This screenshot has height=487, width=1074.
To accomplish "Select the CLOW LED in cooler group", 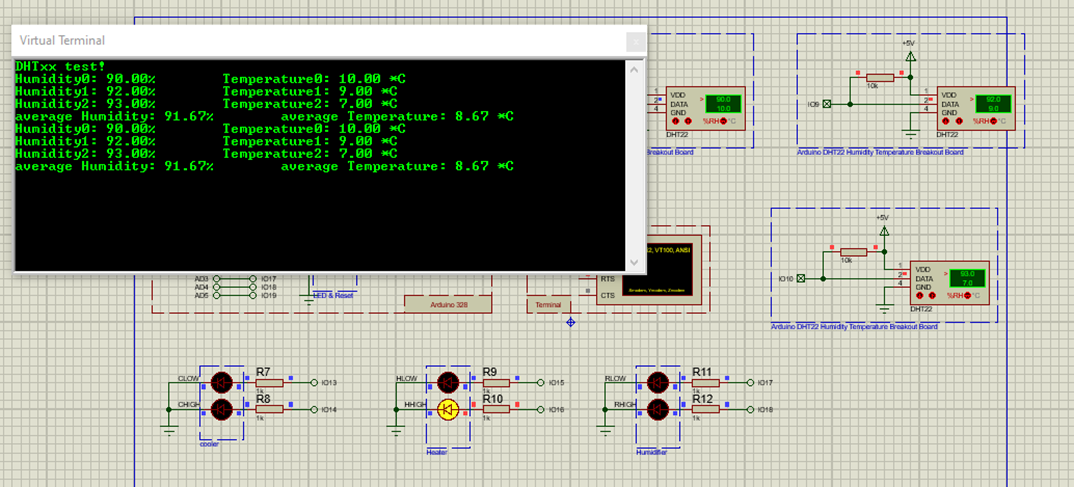I will click(x=221, y=382).
